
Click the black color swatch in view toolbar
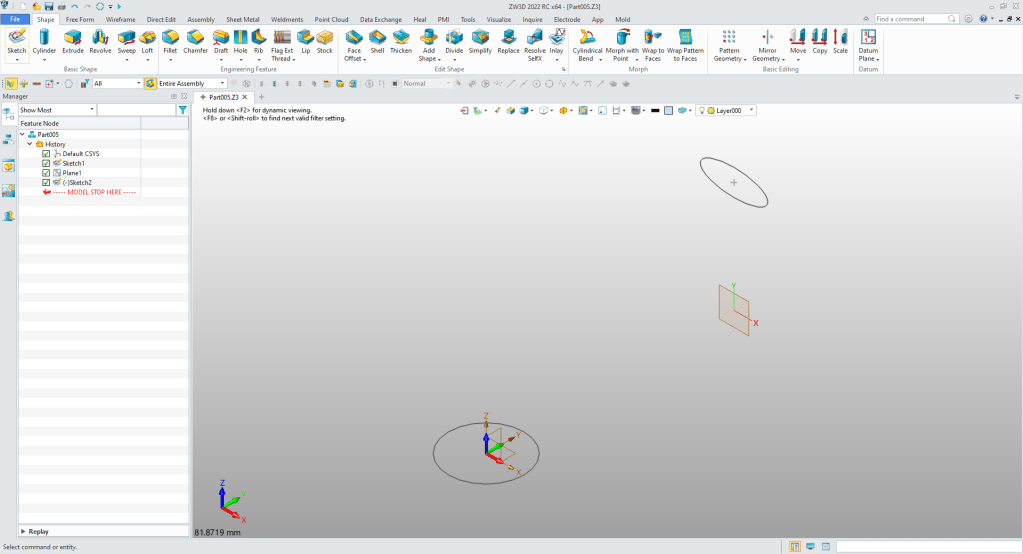[653, 110]
